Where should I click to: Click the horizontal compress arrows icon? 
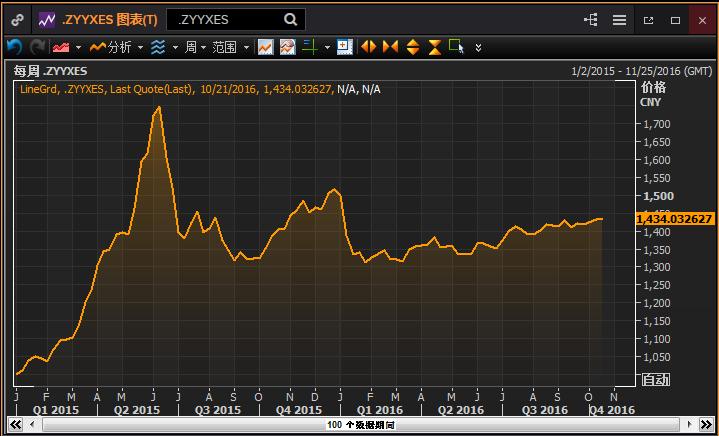coord(391,47)
